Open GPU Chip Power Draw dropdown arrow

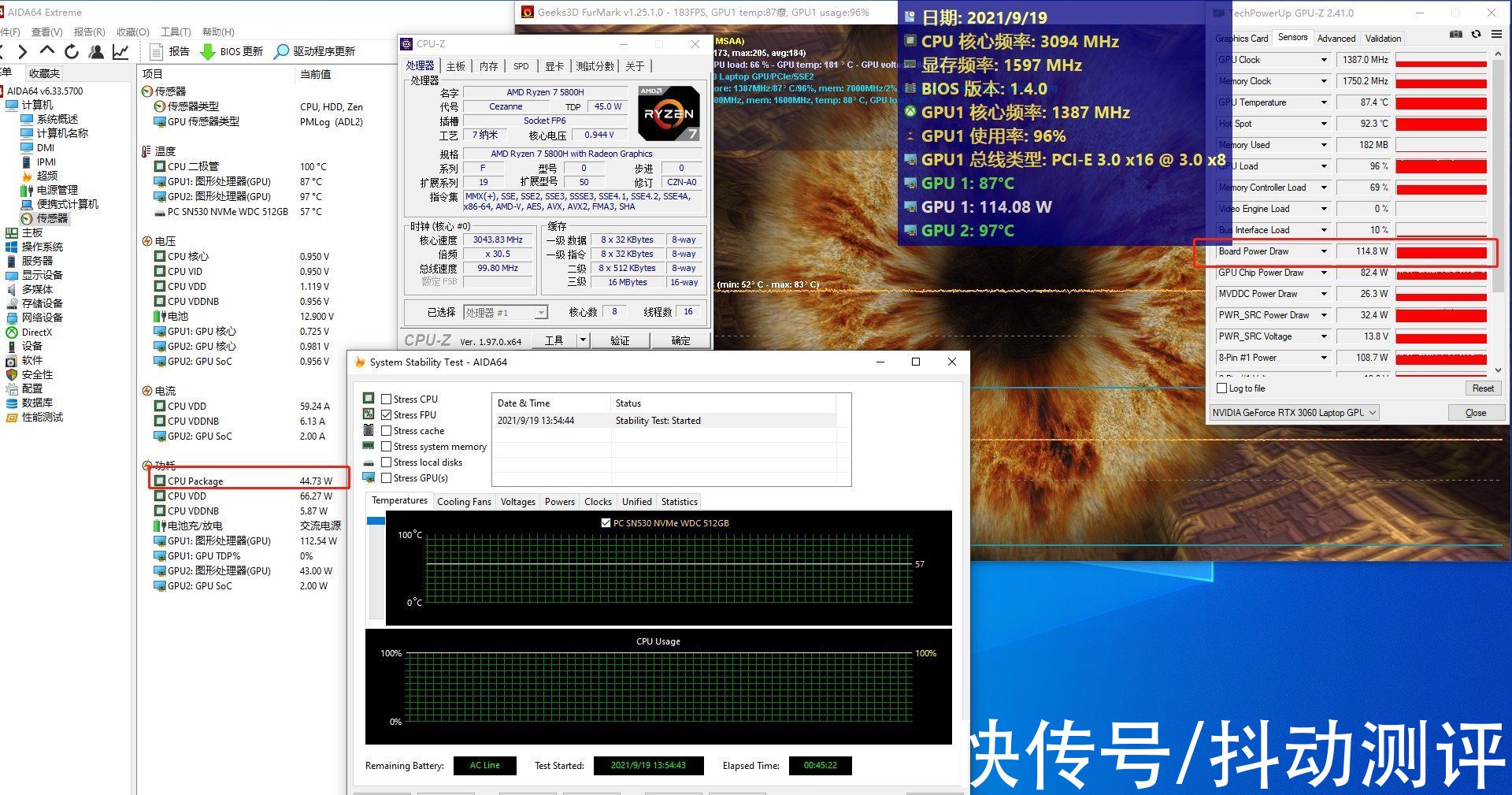[1324, 273]
